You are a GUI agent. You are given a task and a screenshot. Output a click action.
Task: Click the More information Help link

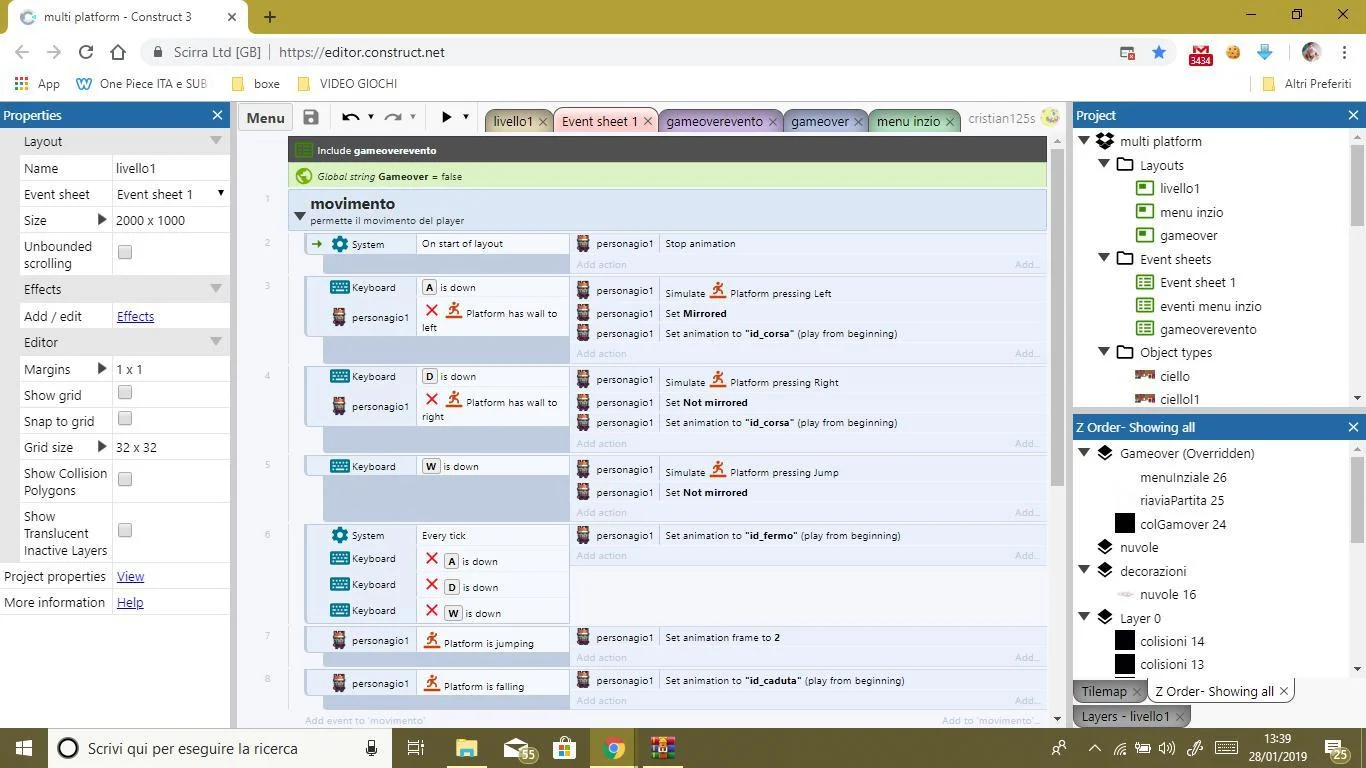coord(130,602)
